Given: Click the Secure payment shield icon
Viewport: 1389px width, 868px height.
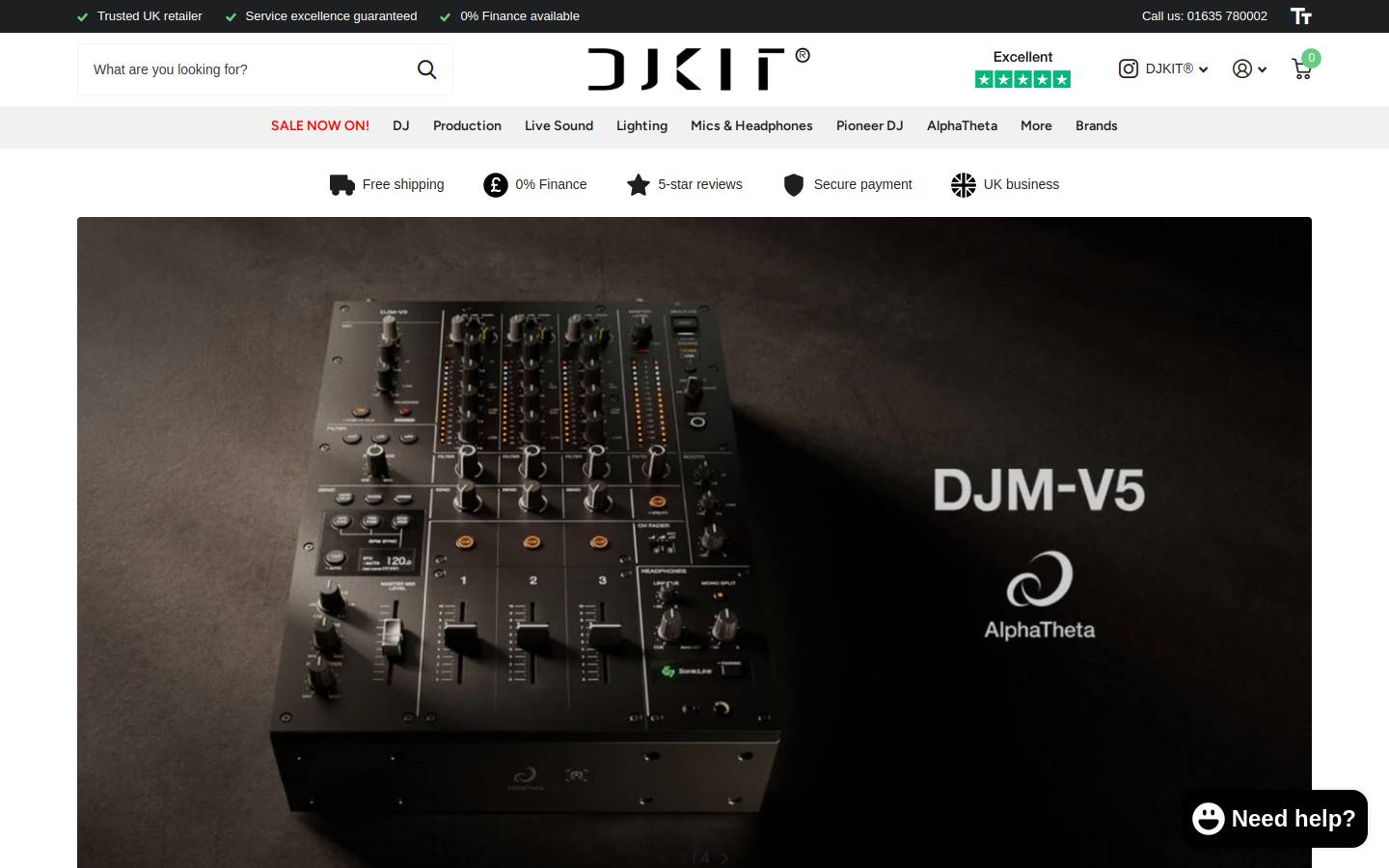Looking at the screenshot, I should 793,184.
